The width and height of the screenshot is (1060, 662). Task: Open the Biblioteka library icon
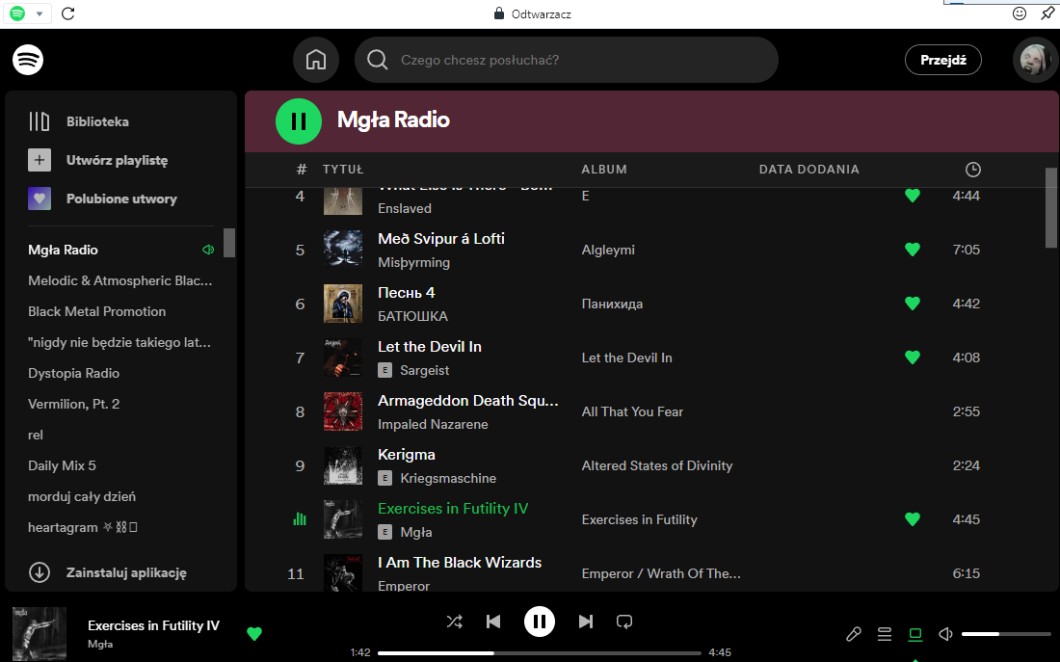(40, 122)
